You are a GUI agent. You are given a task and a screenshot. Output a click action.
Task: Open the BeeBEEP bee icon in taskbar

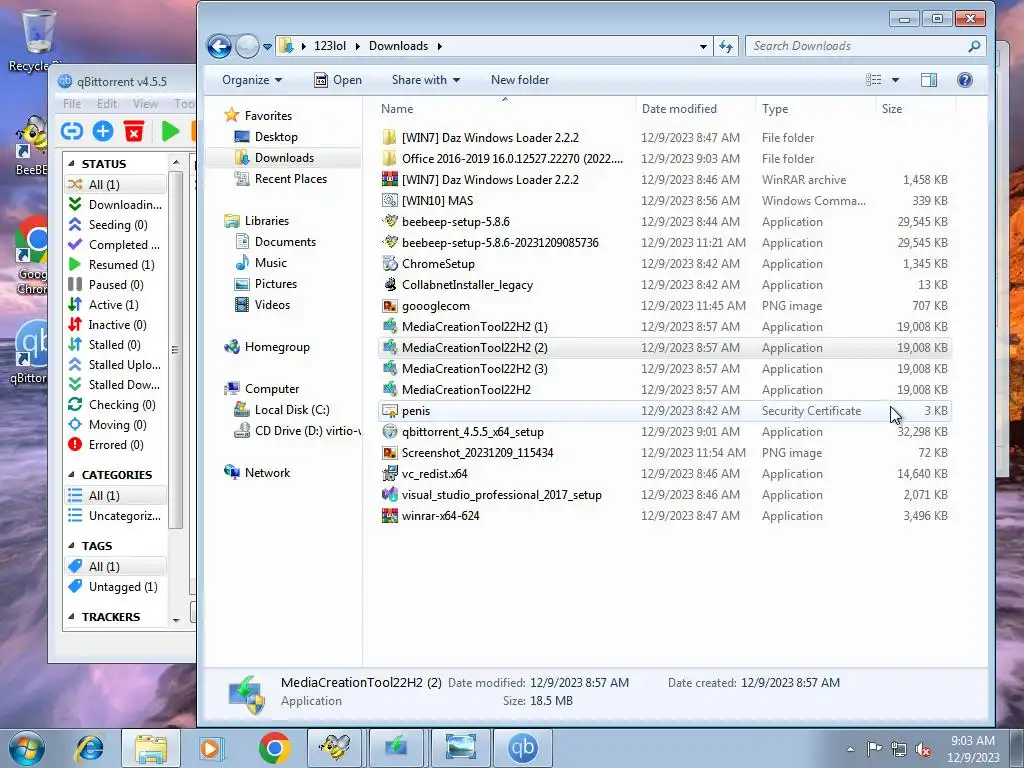(334, 748)
